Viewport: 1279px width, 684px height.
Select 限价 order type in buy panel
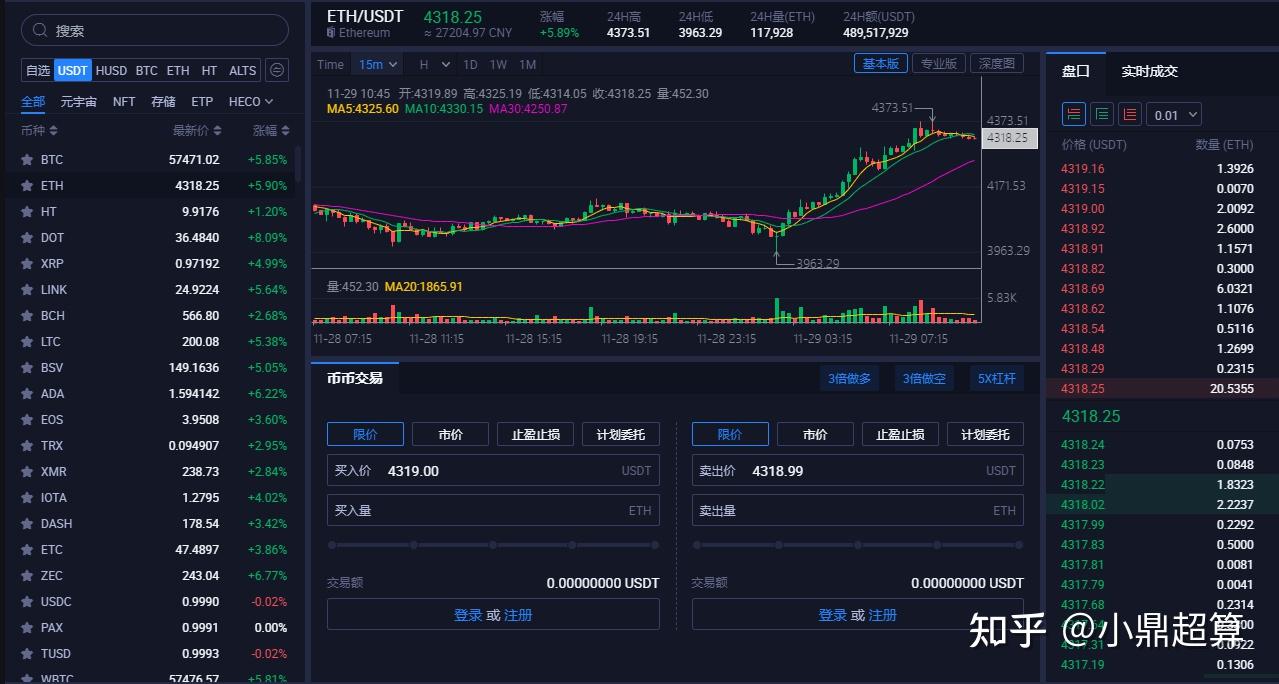click(x=365, y=434)
